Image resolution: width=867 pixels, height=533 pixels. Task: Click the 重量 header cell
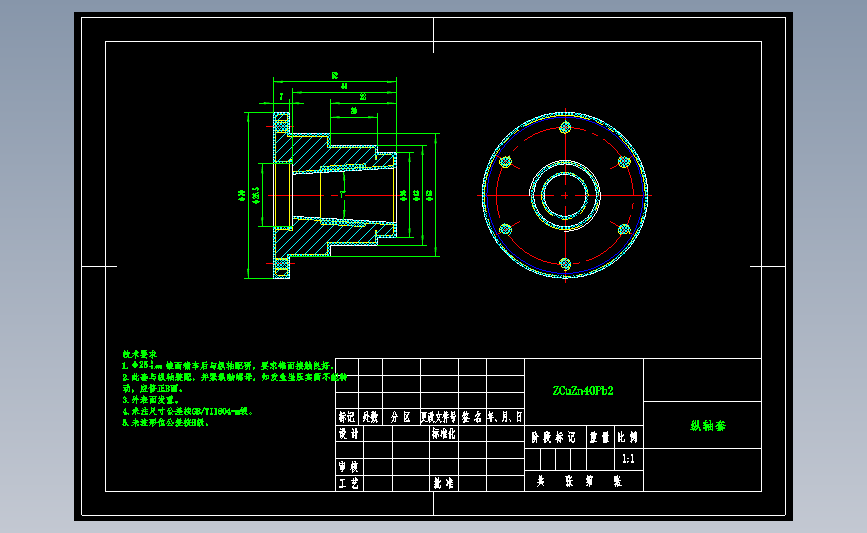pyautogui.click(x=599, y=437)
